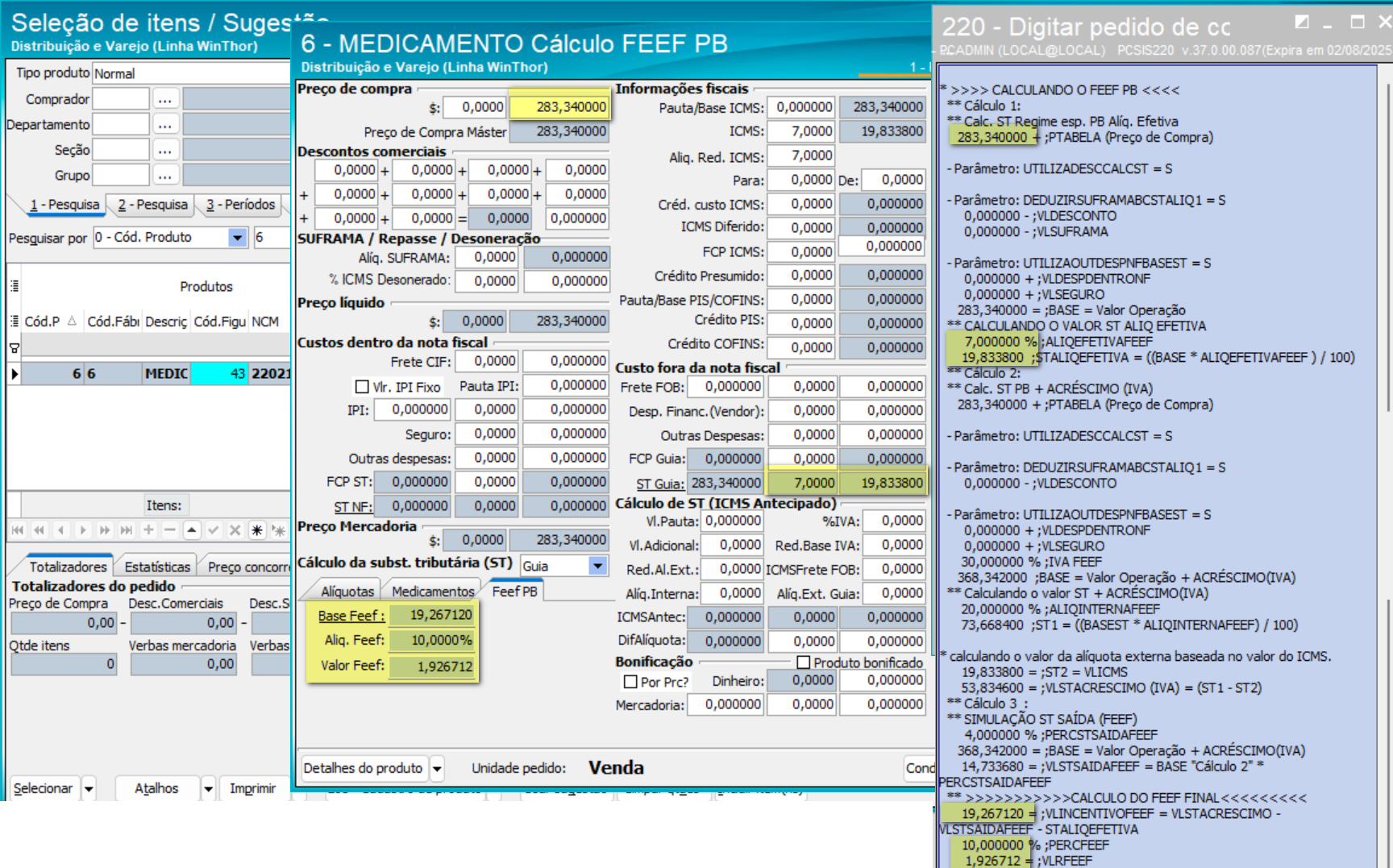Go to next record in Itens navigator
The width and height of the screenshot is (1393, 868).
(x=83, y=530)
